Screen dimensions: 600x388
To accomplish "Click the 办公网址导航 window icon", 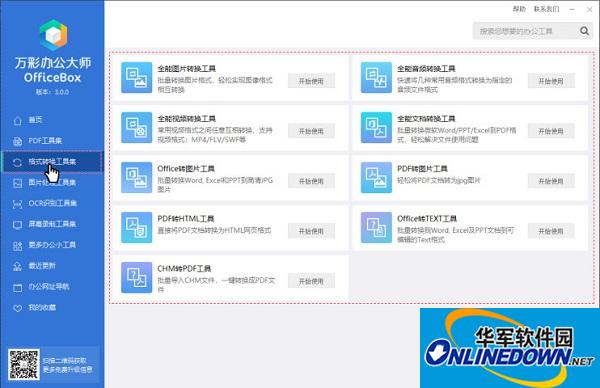I will click(x=18, y=287).
